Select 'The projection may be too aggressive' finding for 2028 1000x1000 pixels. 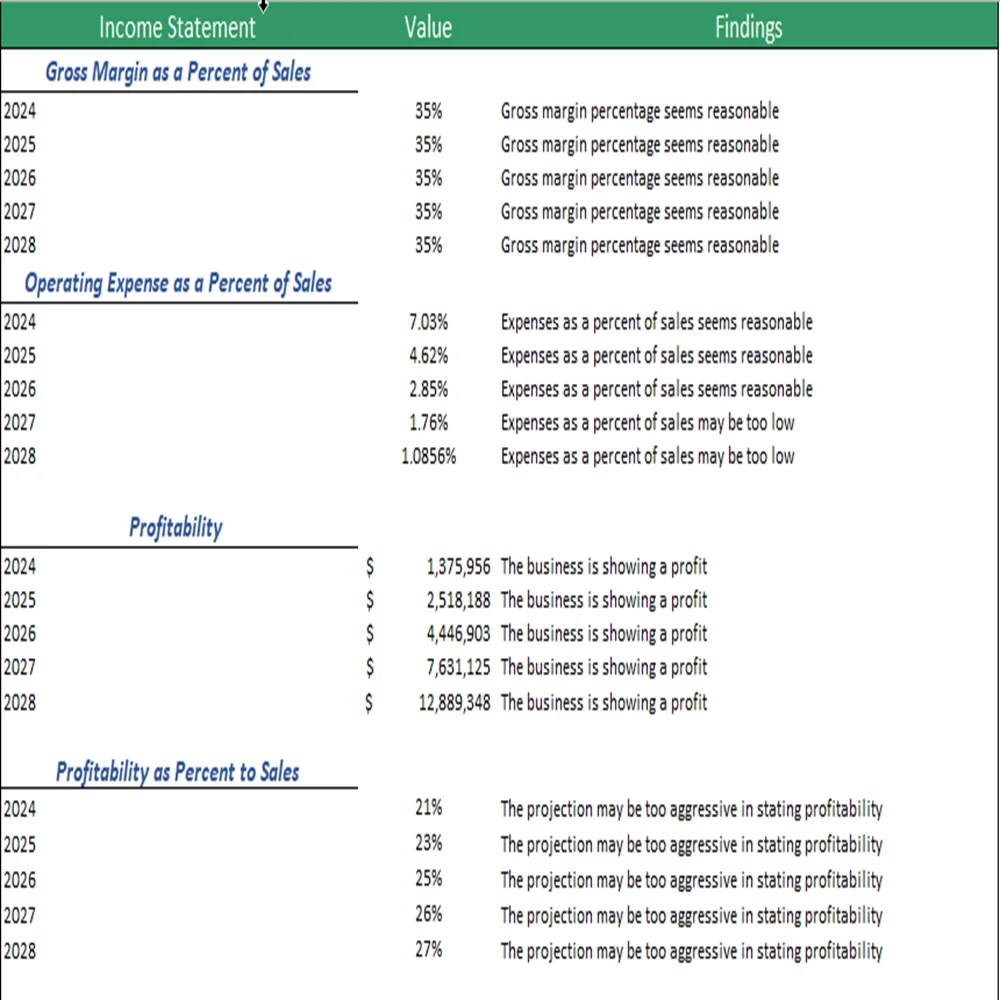[x=693, y=951]
